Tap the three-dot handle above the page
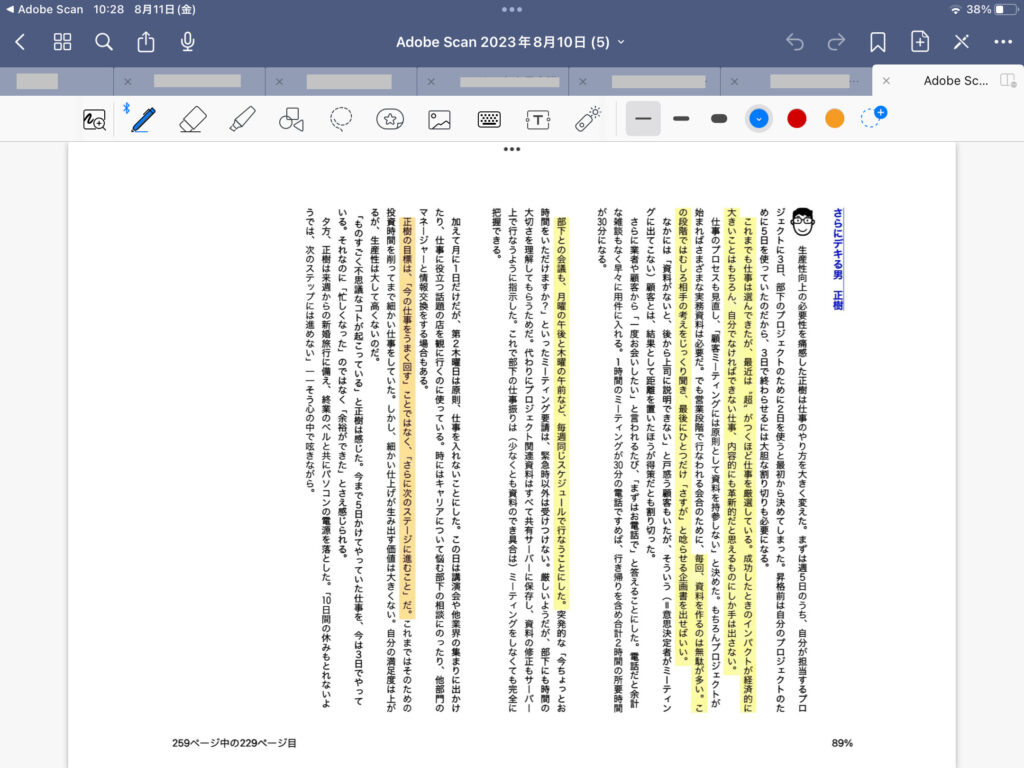The image size is (1024, 768). (x=512, y=150)
